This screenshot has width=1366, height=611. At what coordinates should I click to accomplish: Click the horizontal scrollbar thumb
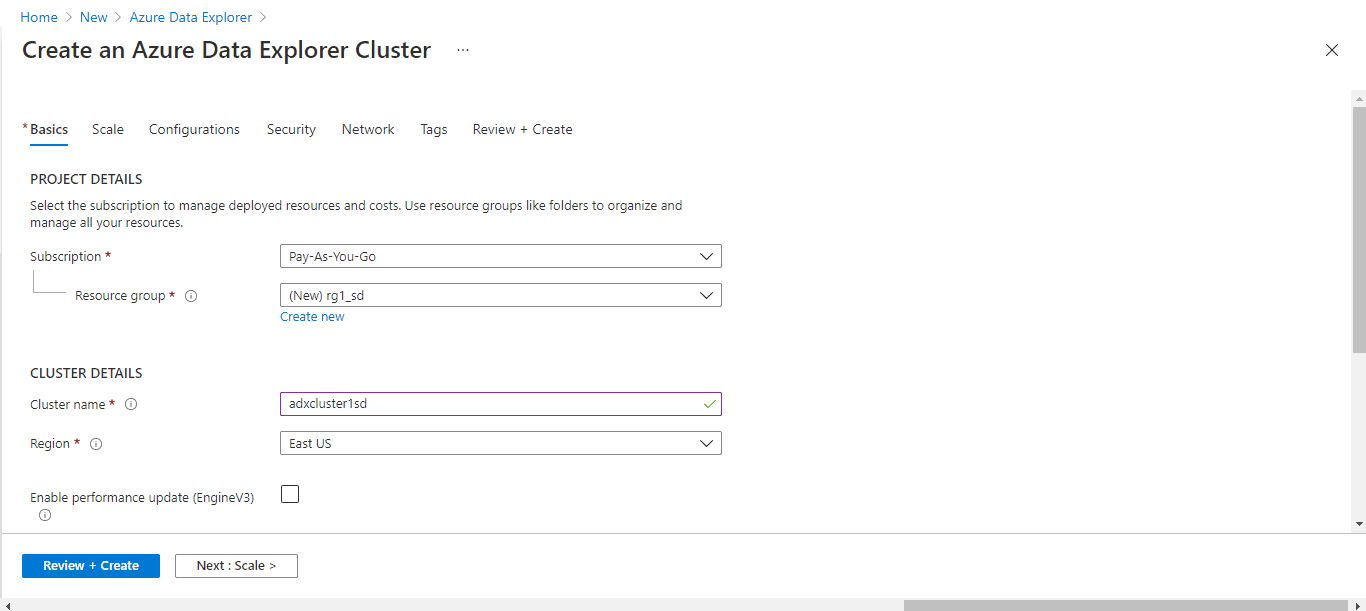[x=1124, y=605]
